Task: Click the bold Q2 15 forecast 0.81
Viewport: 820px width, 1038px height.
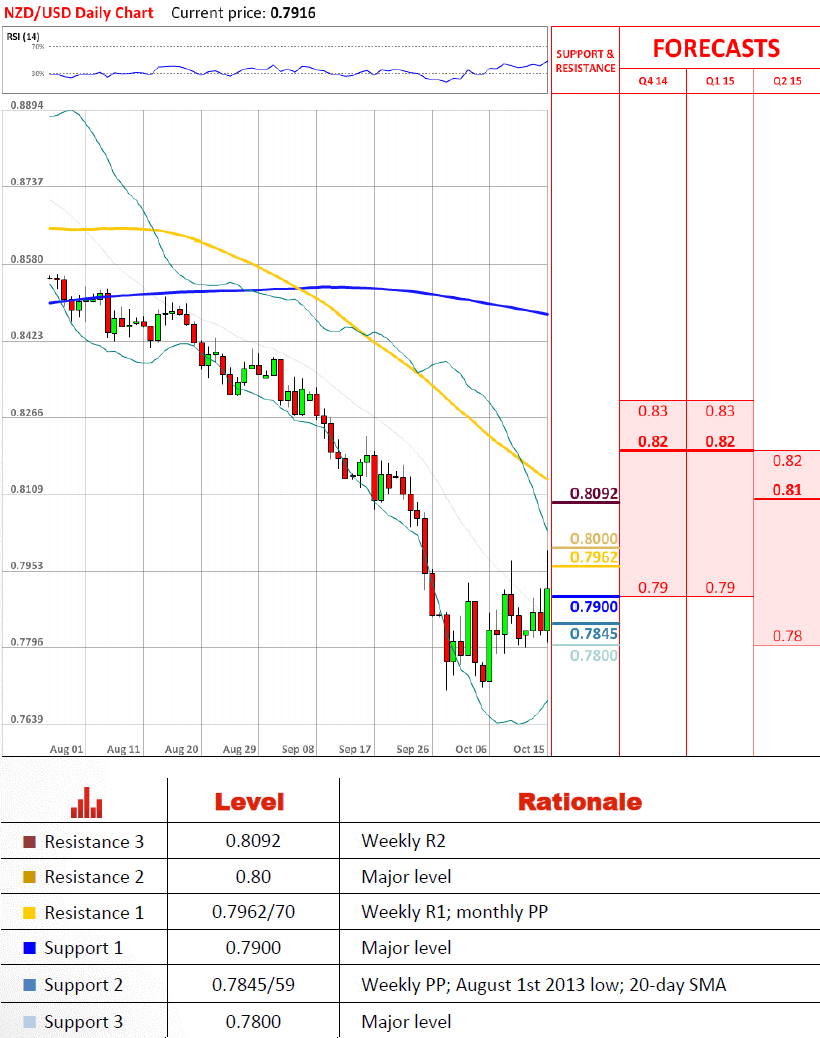Action: coord(787,490)
